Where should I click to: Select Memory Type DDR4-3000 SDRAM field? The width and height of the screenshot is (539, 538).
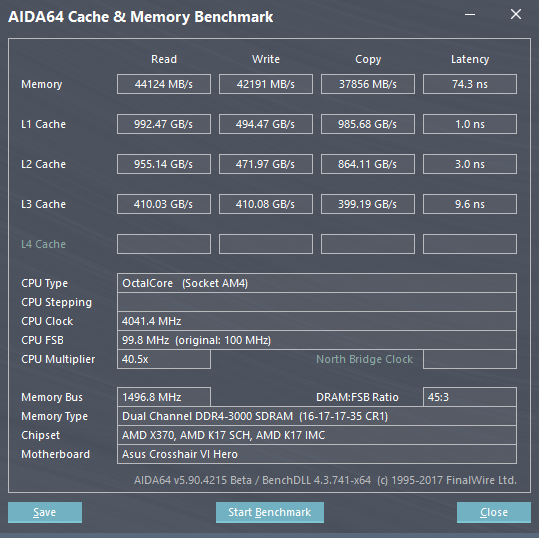point(317,416)
